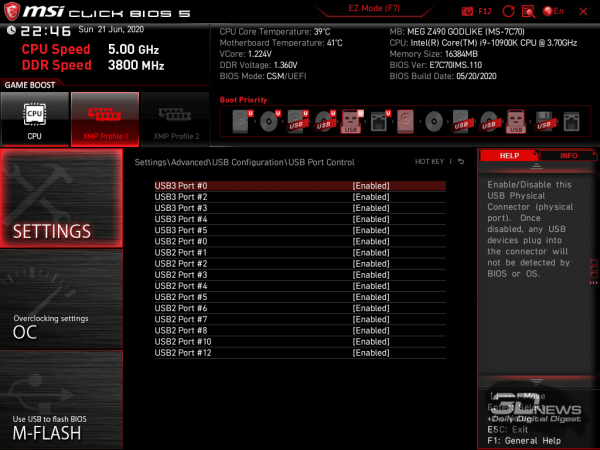
Task: Open the OC overclocking settings section
Action: click(x=62, y=324)
